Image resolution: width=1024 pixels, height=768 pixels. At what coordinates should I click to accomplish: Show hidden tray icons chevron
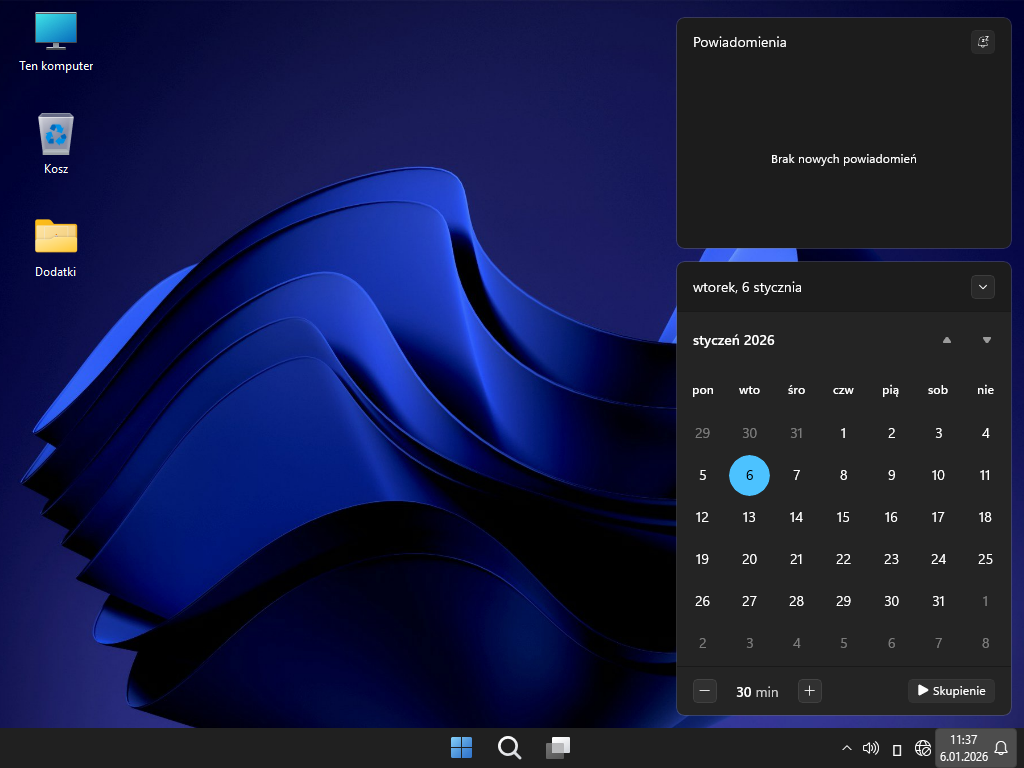click(847, 748)
